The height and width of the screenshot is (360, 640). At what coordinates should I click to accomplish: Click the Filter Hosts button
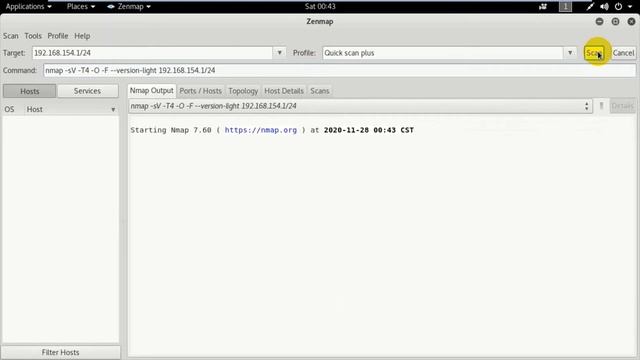click(x=60, y=352)
